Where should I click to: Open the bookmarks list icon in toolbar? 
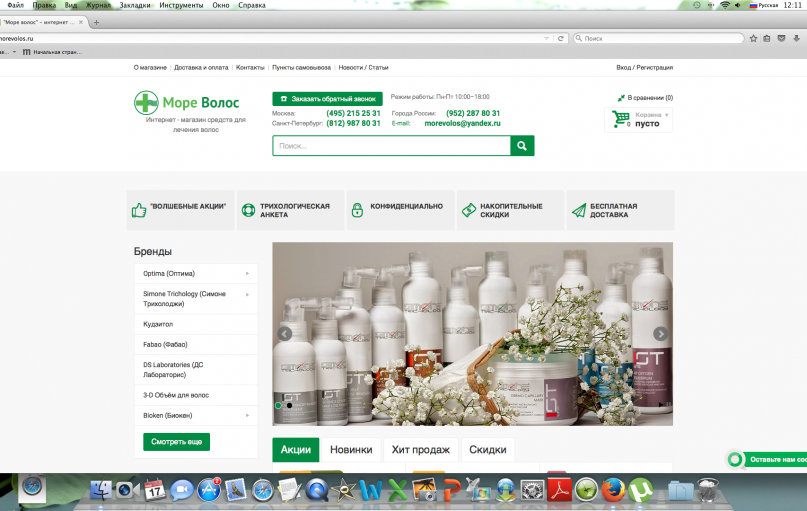767,39
